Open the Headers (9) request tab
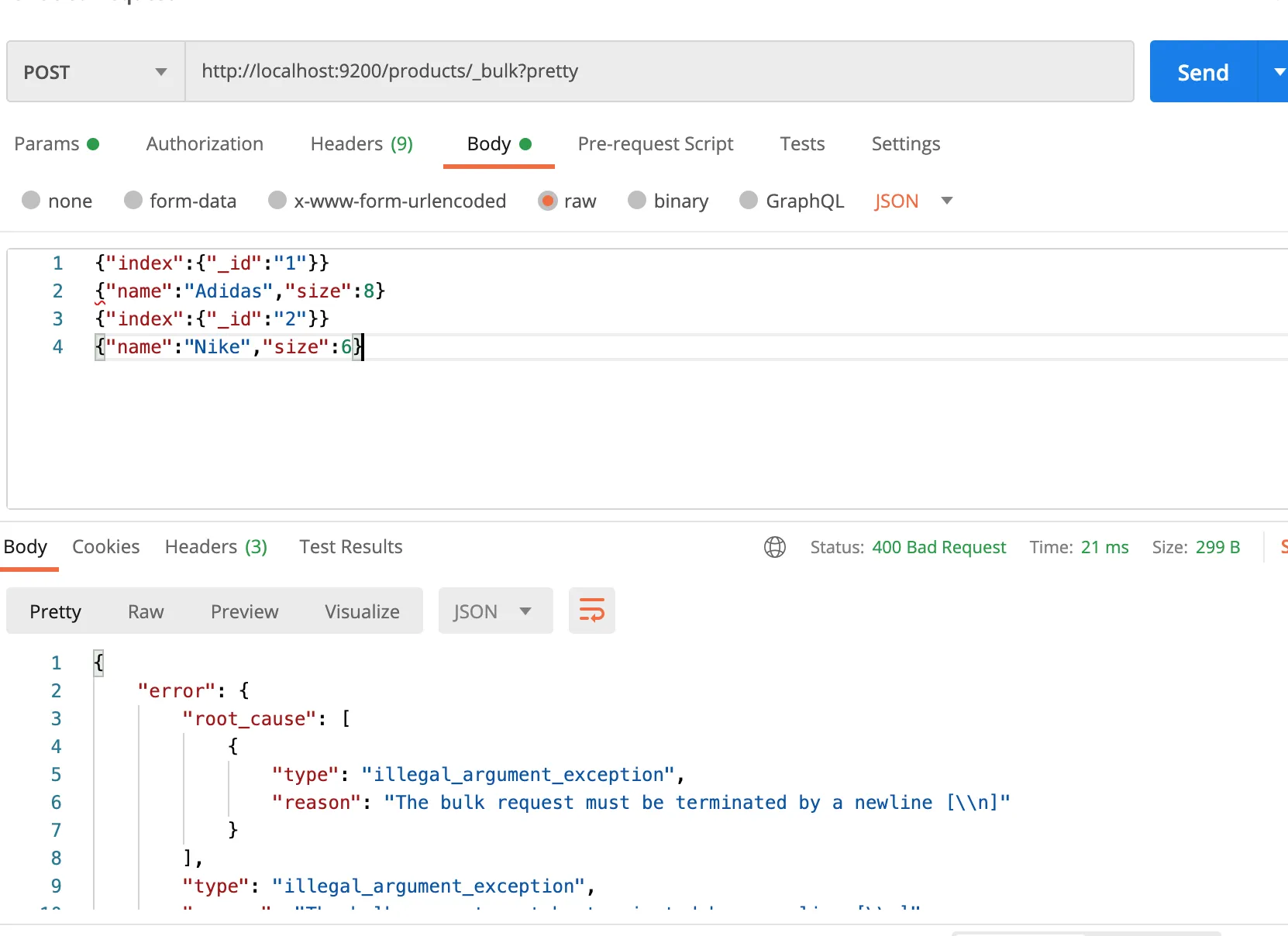The width and height of the screenshot is (1288, 936). coord(361,144)
